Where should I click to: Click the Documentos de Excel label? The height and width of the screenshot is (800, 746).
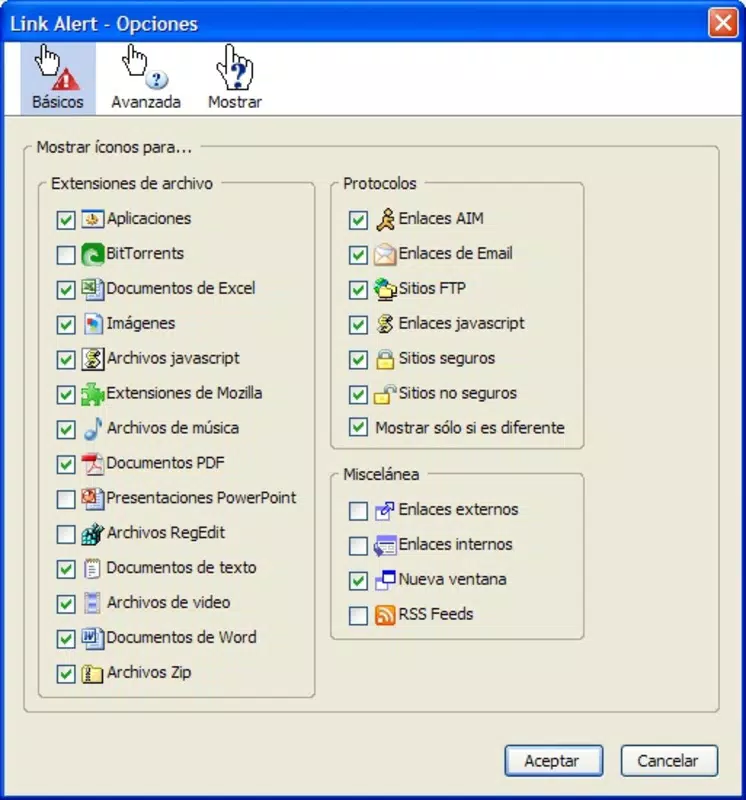point(181,288)
